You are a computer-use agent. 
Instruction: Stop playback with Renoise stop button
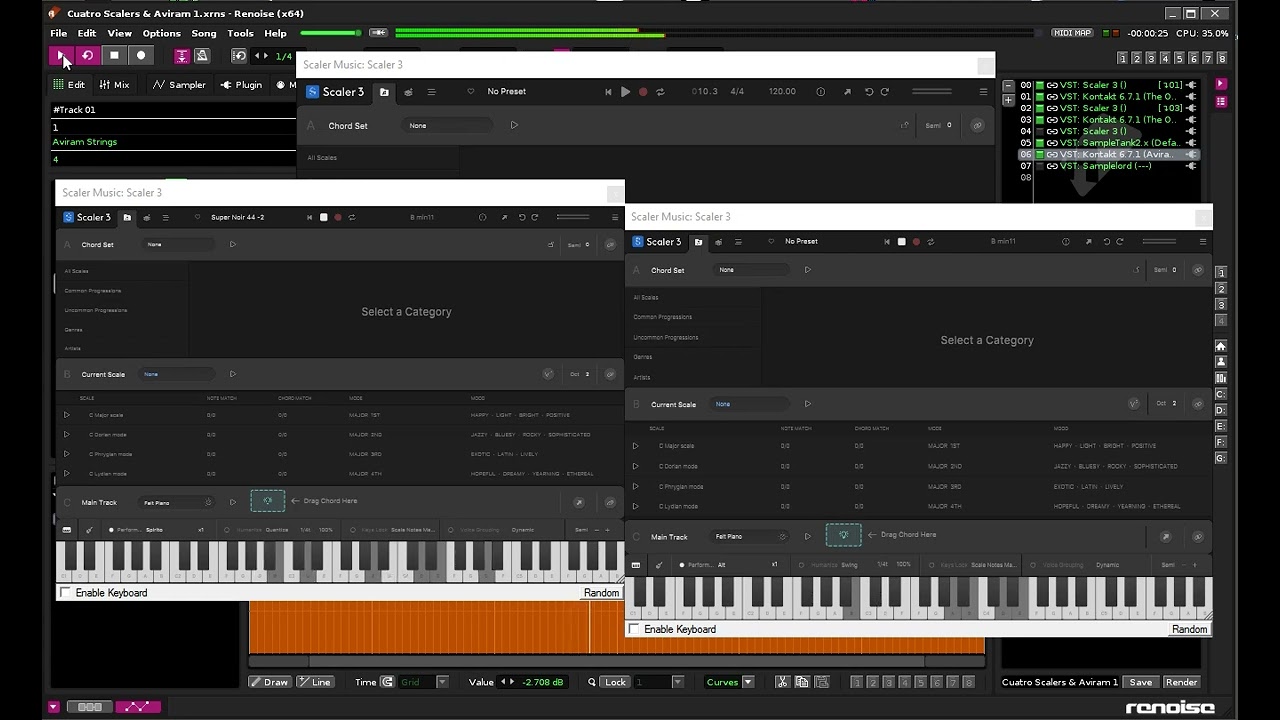click(114, 56)
